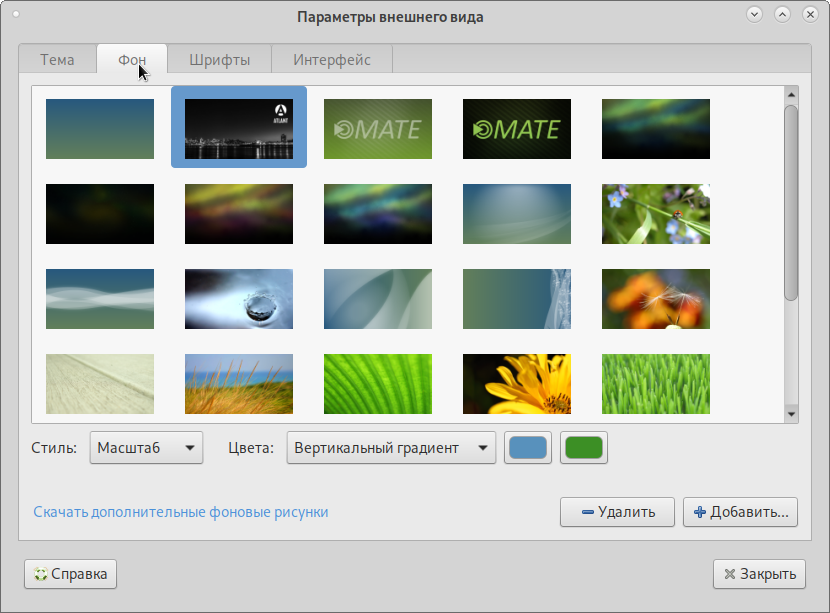Open the Масштаб style dropdown
Image resolution: width=830 pixels, height=613 pixels.
tap(146, 448)
